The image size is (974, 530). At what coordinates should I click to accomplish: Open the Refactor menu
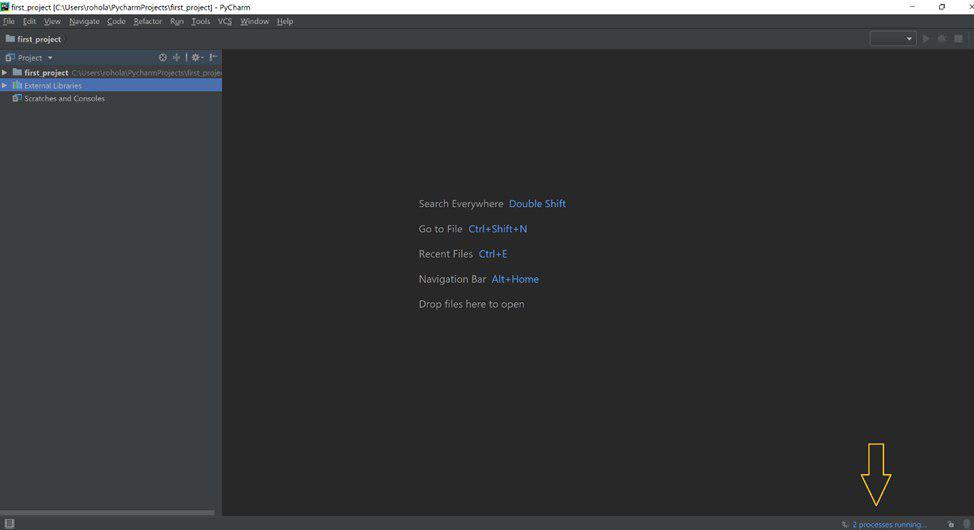(x=147, y=21)
